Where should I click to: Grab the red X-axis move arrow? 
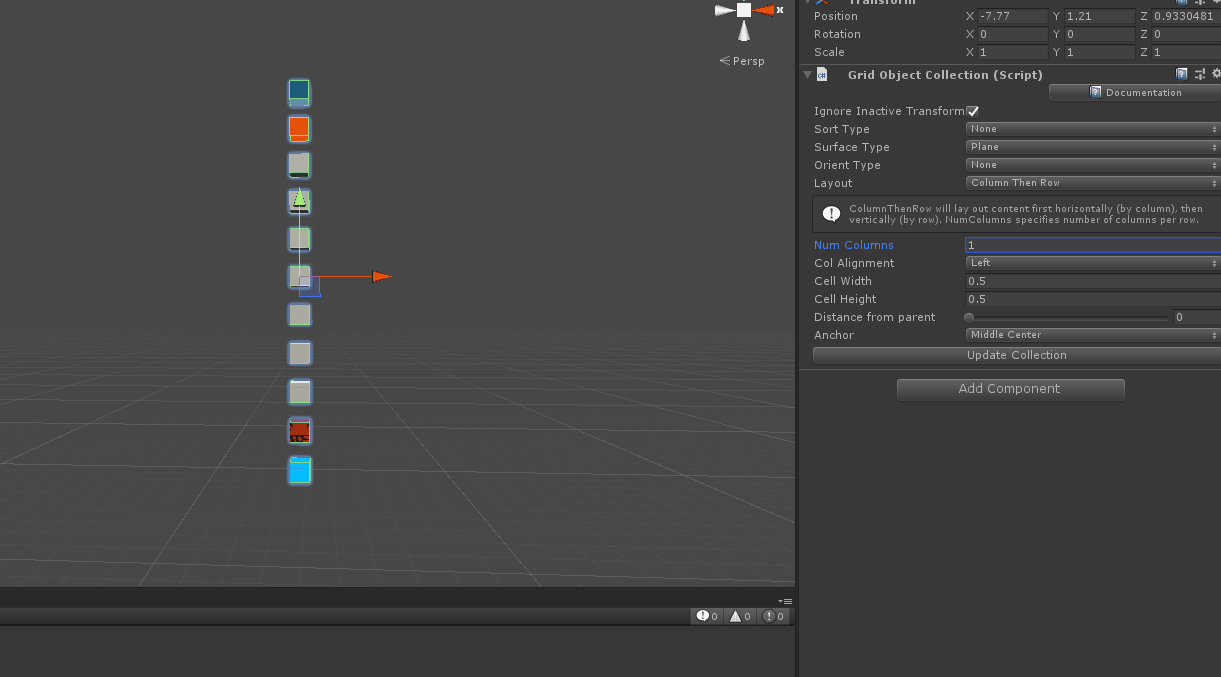pos(381,277)
